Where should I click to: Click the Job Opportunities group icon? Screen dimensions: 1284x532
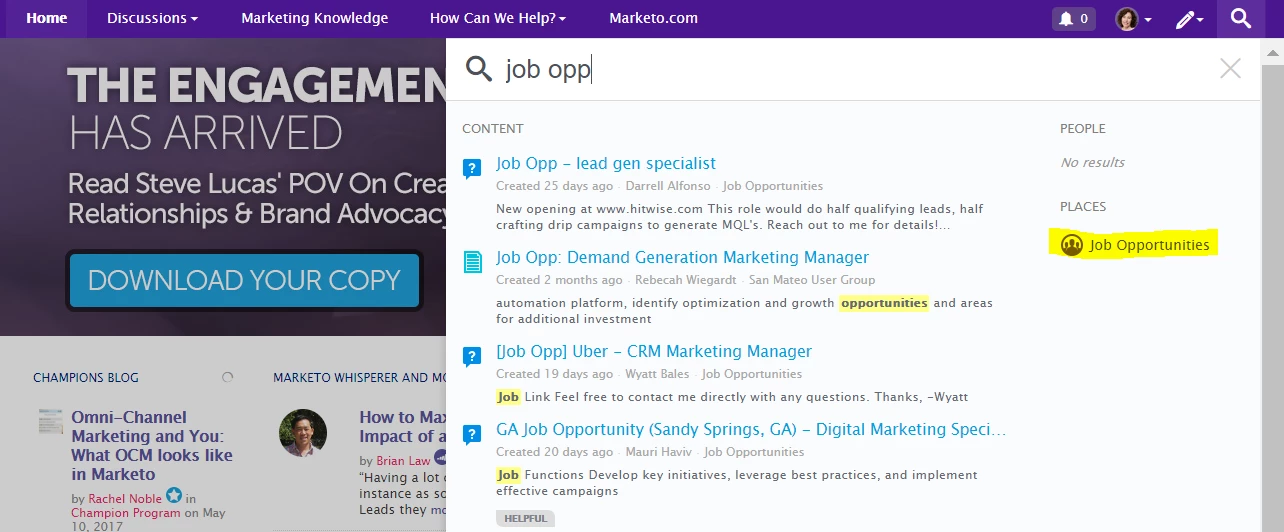coord(1072,245)
